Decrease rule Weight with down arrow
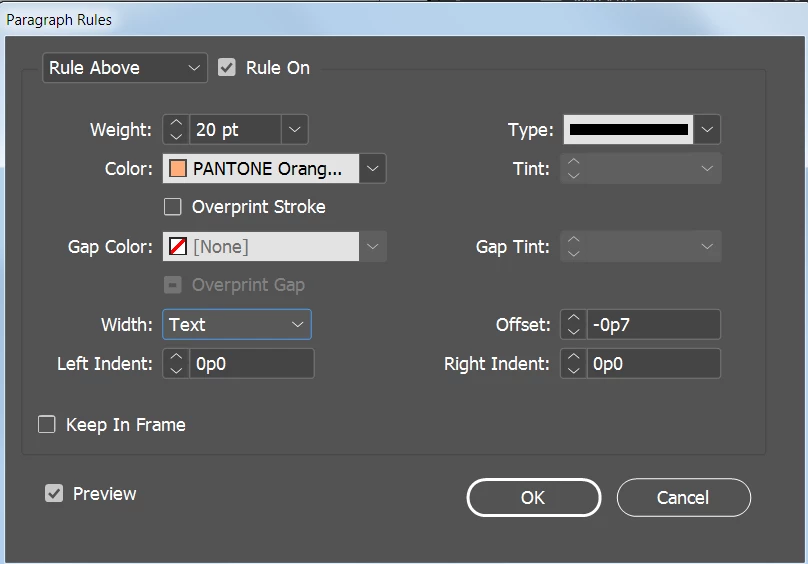The width and height of the screenshot is (808, 564). pyautogui.click(x=176, y=137)
